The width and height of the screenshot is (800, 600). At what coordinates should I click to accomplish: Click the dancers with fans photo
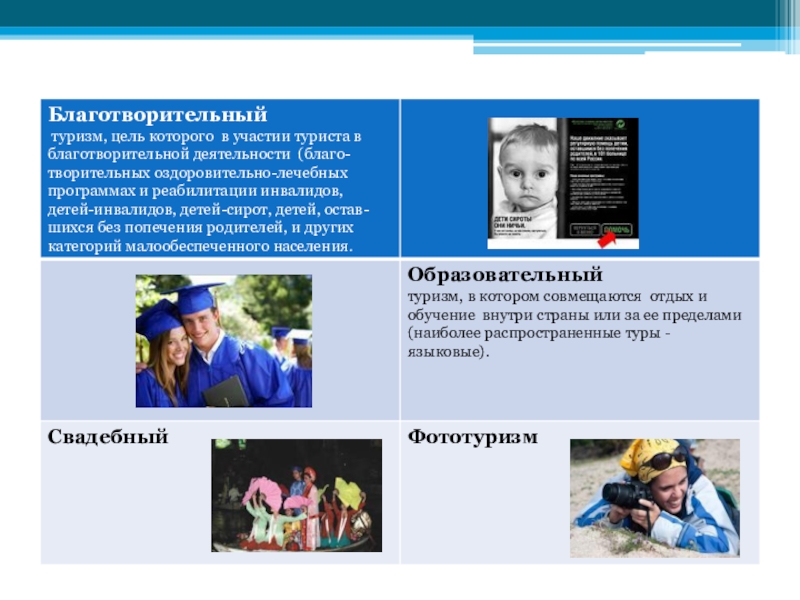(x=296, y=495)
